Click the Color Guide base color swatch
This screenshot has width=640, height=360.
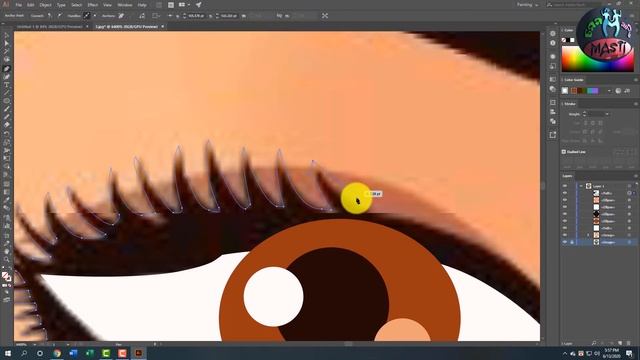tap(565, 91)
